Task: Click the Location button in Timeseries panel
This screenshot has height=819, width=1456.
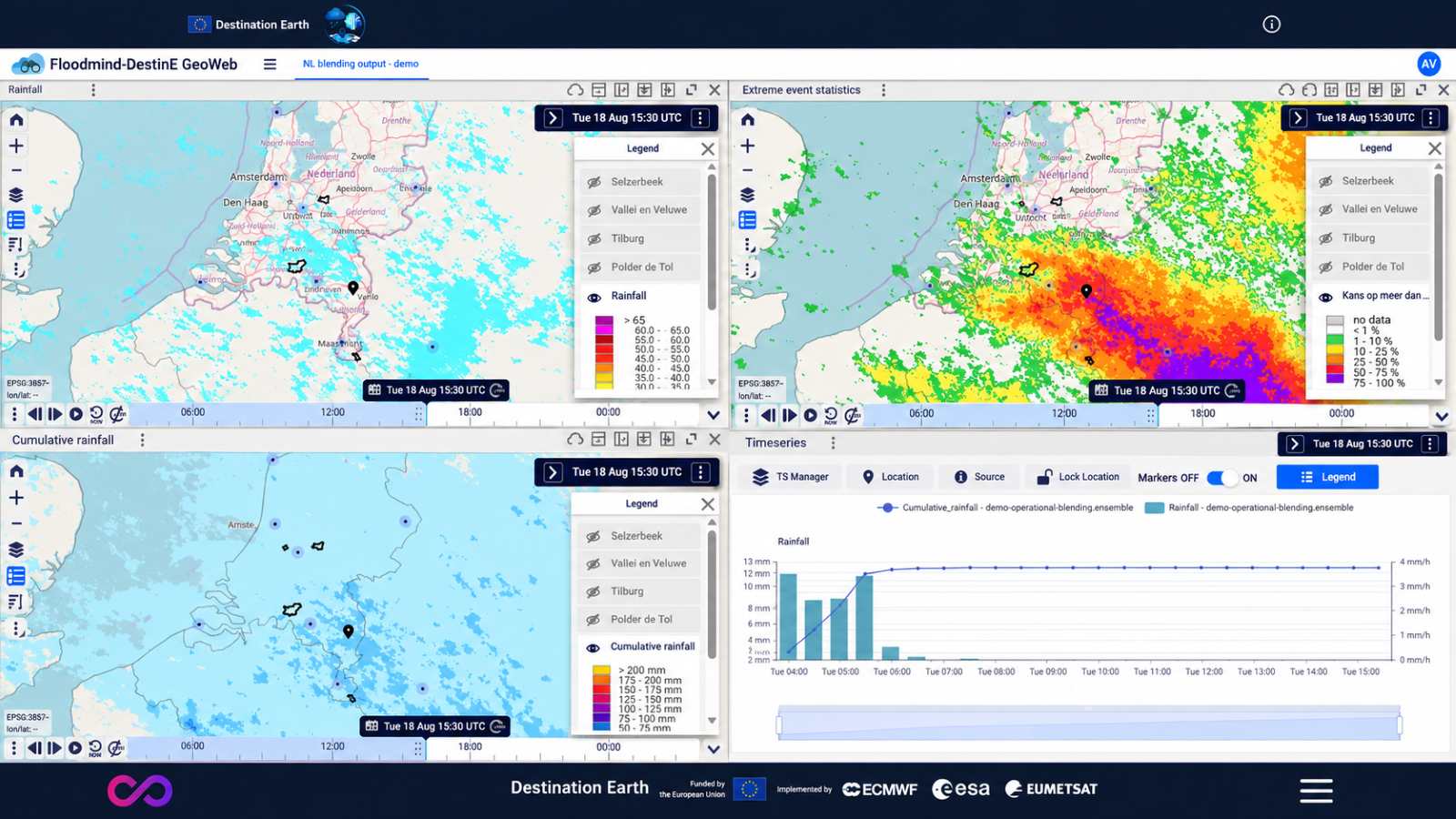Action: pyautogui.click(x=890, y=477)
